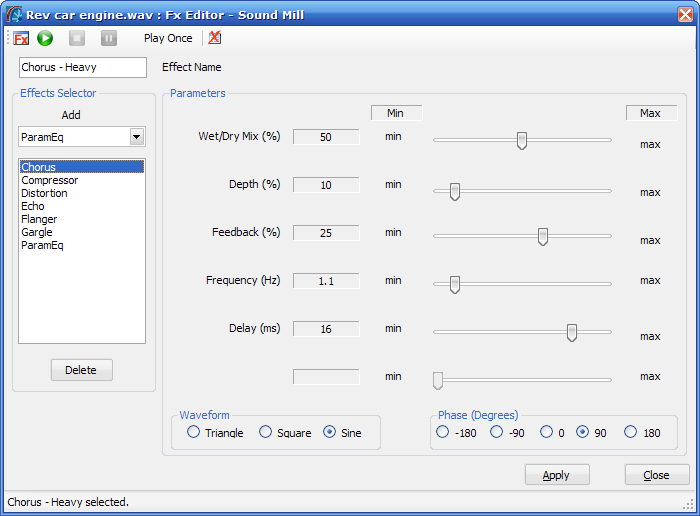Viewport: 700px width, 516px height.
Task: Select Flanger in the effects list
Action: (x=82, y=219)
